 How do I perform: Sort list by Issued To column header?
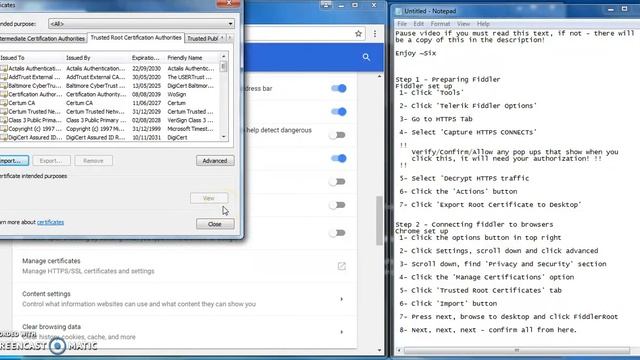tap(32, 58)
